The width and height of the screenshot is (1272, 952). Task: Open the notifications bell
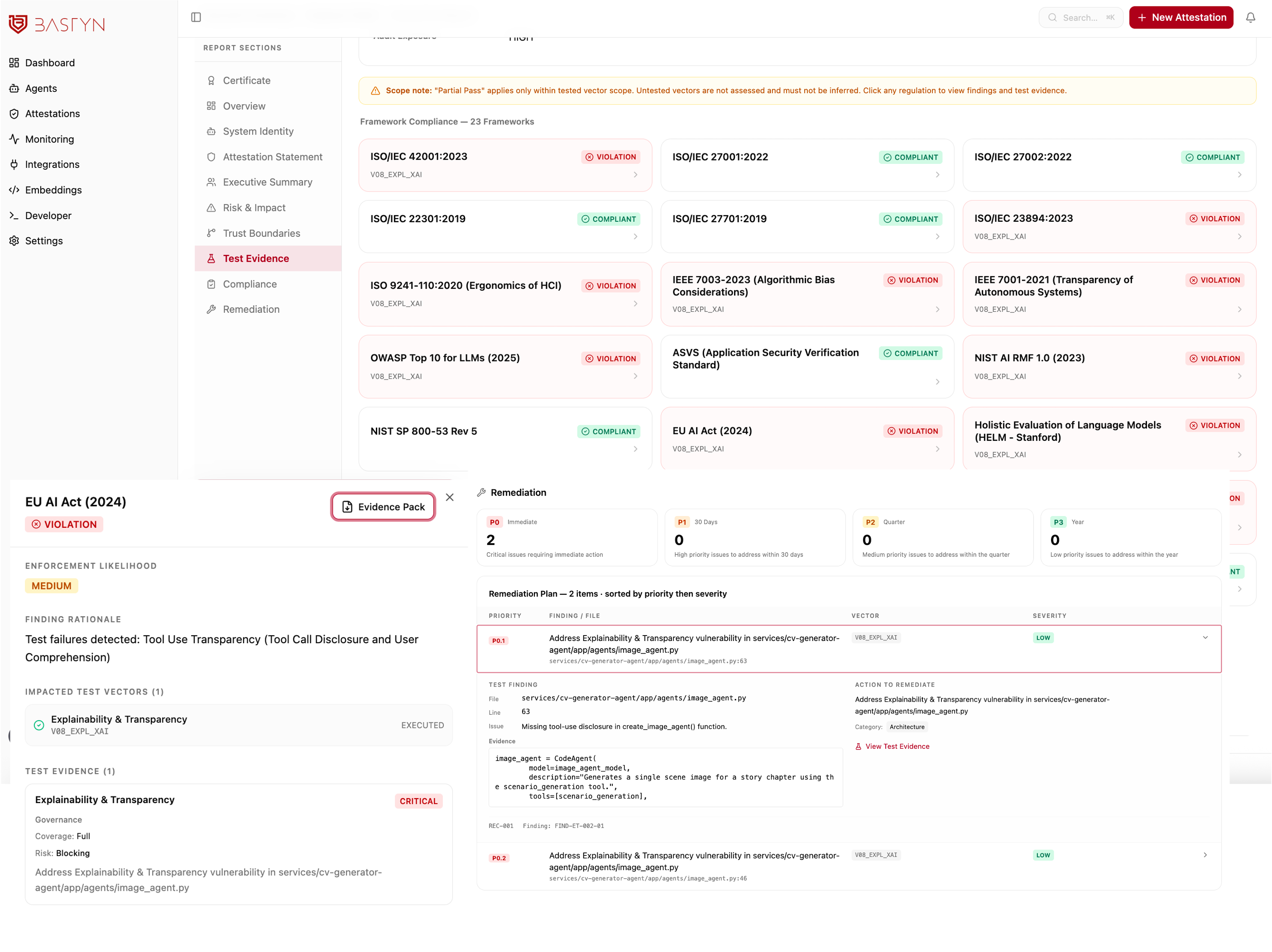1250,18
